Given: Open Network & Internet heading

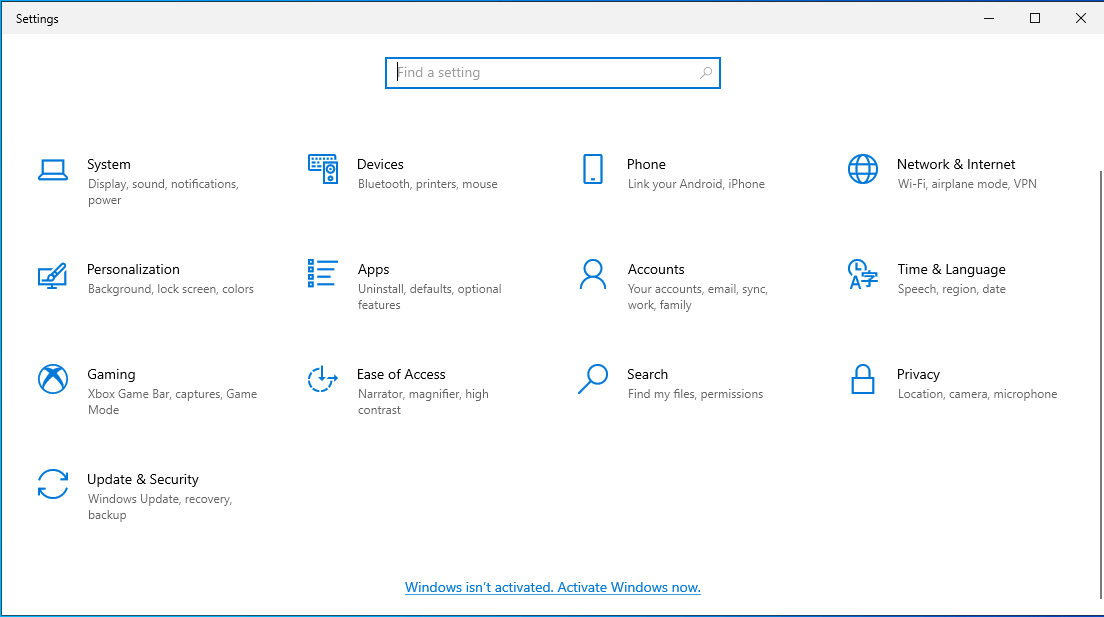Looking at the screenshot, I should point(955,164).
